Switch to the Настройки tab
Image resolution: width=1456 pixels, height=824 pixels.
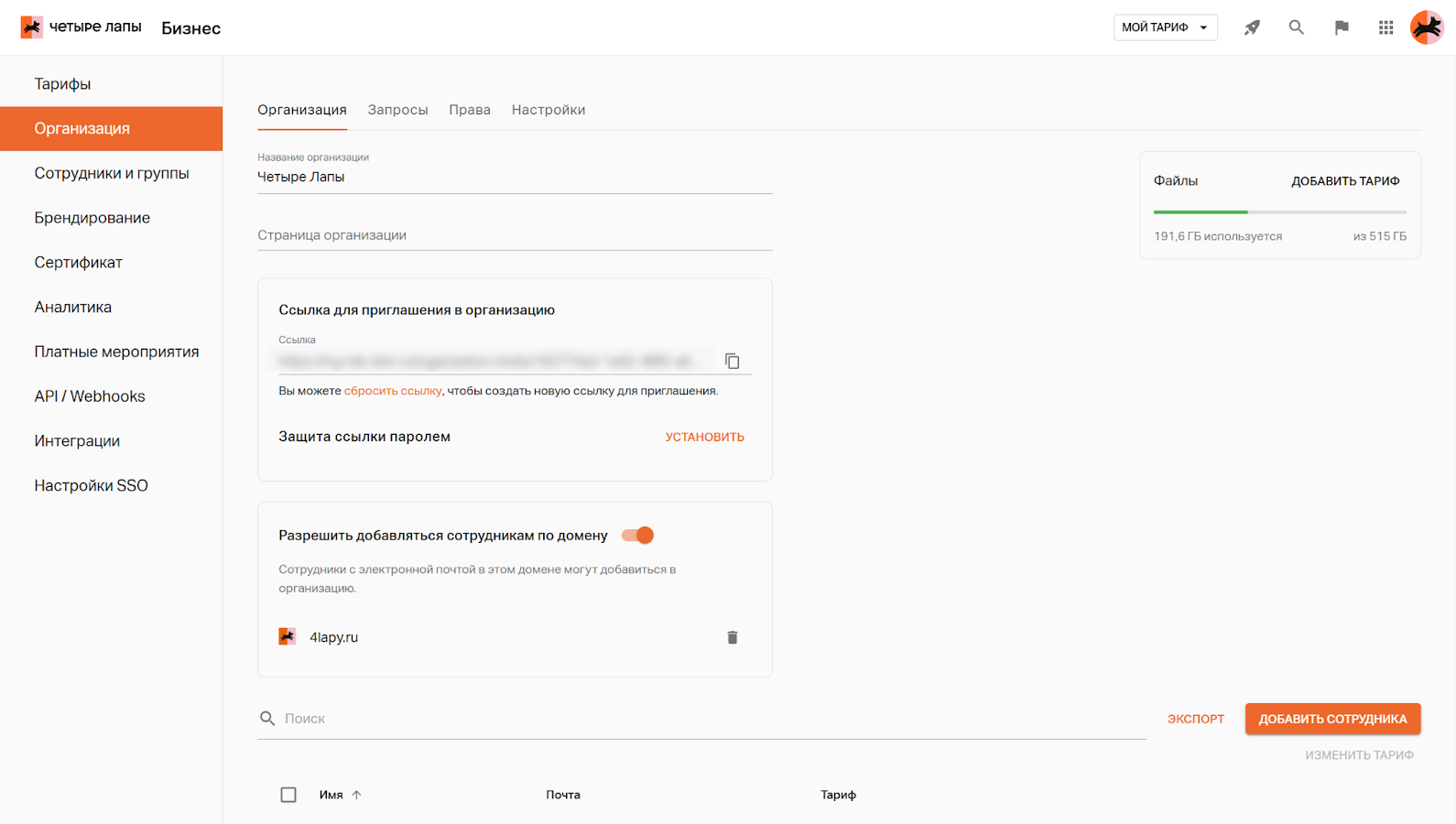549,110
